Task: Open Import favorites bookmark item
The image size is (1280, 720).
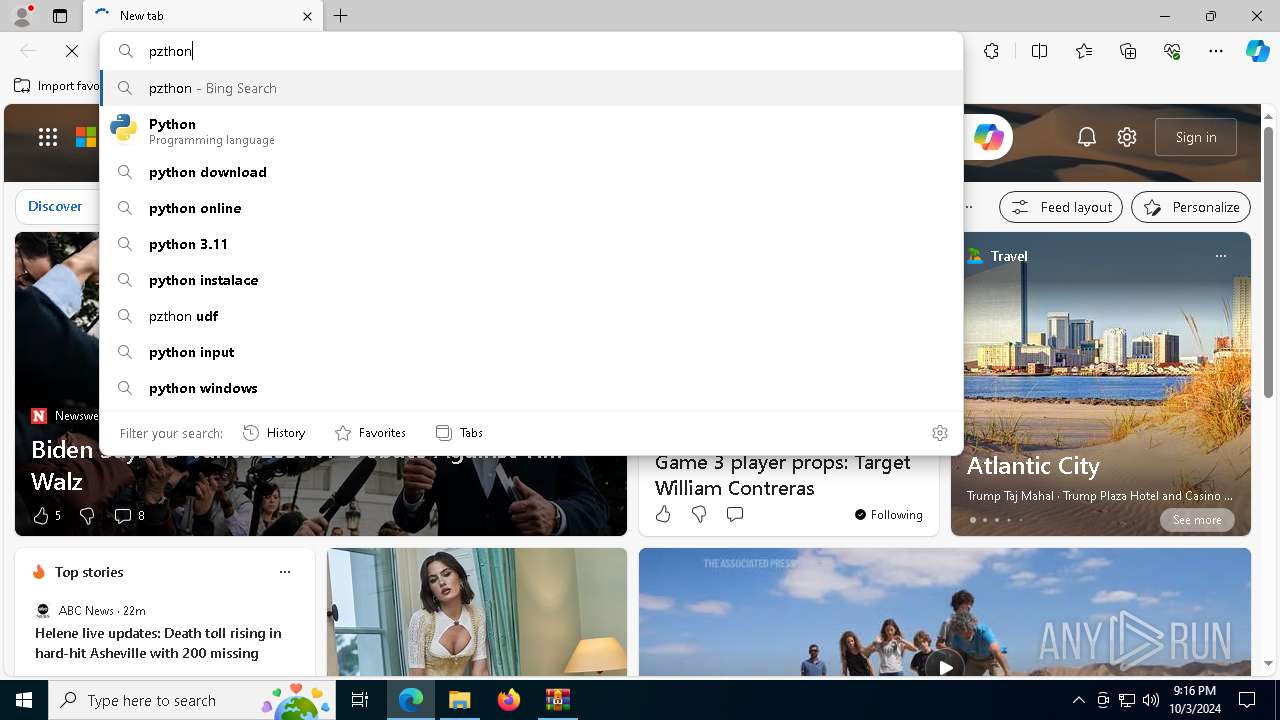Action: click(x=57, y=86)
